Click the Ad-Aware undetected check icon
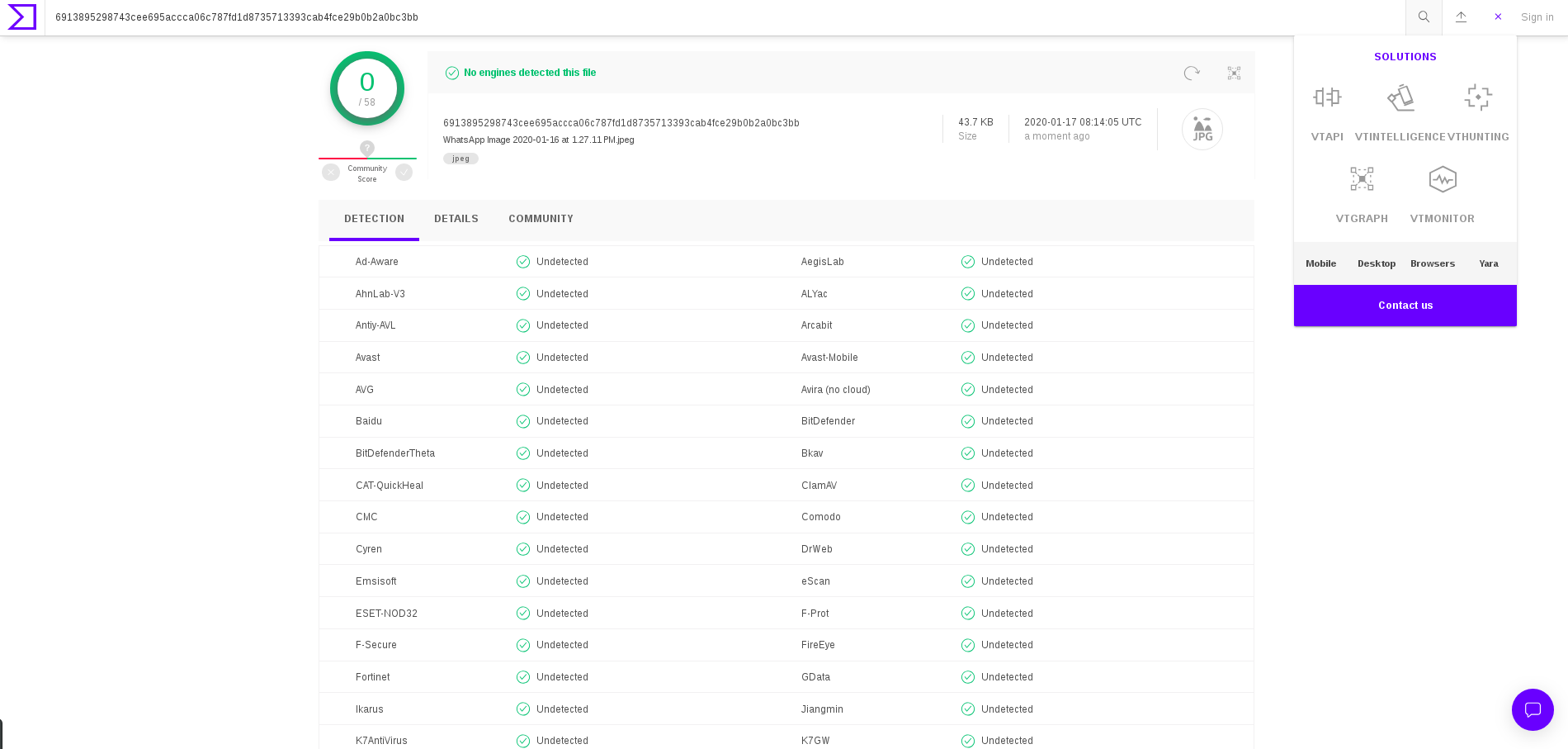 523,262
